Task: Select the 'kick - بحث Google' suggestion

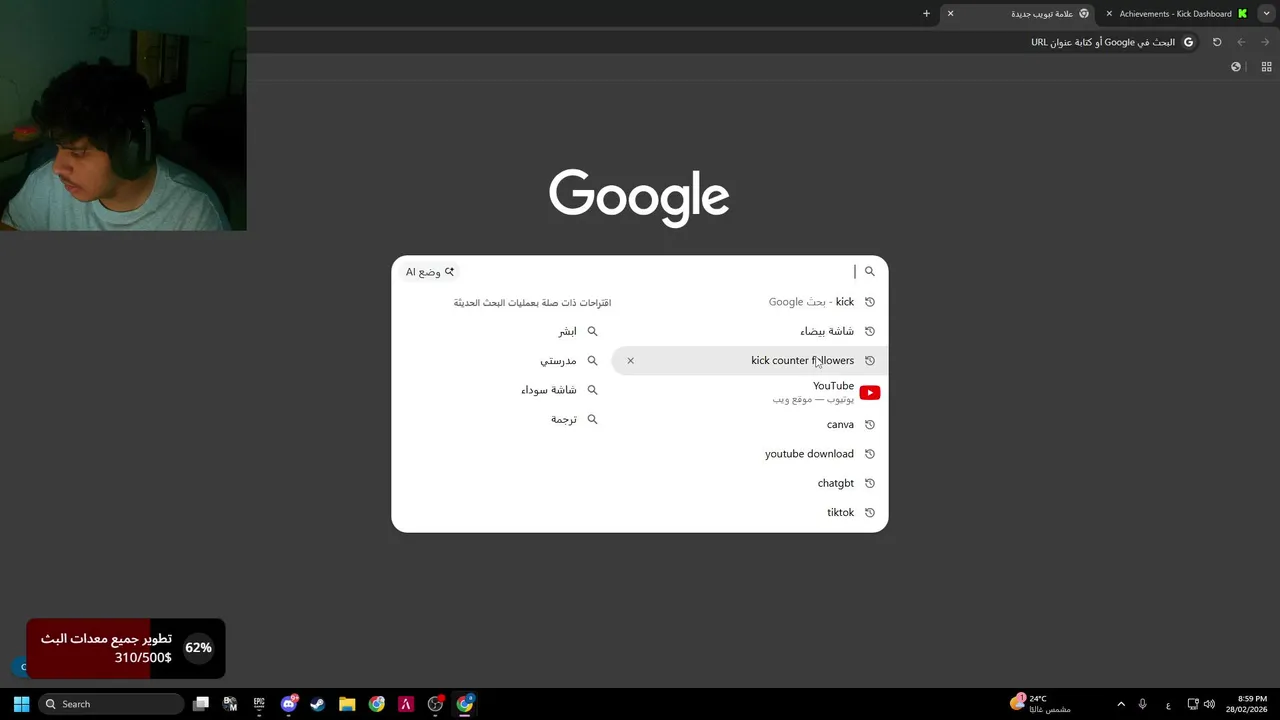Action: (x=748, y=302)
